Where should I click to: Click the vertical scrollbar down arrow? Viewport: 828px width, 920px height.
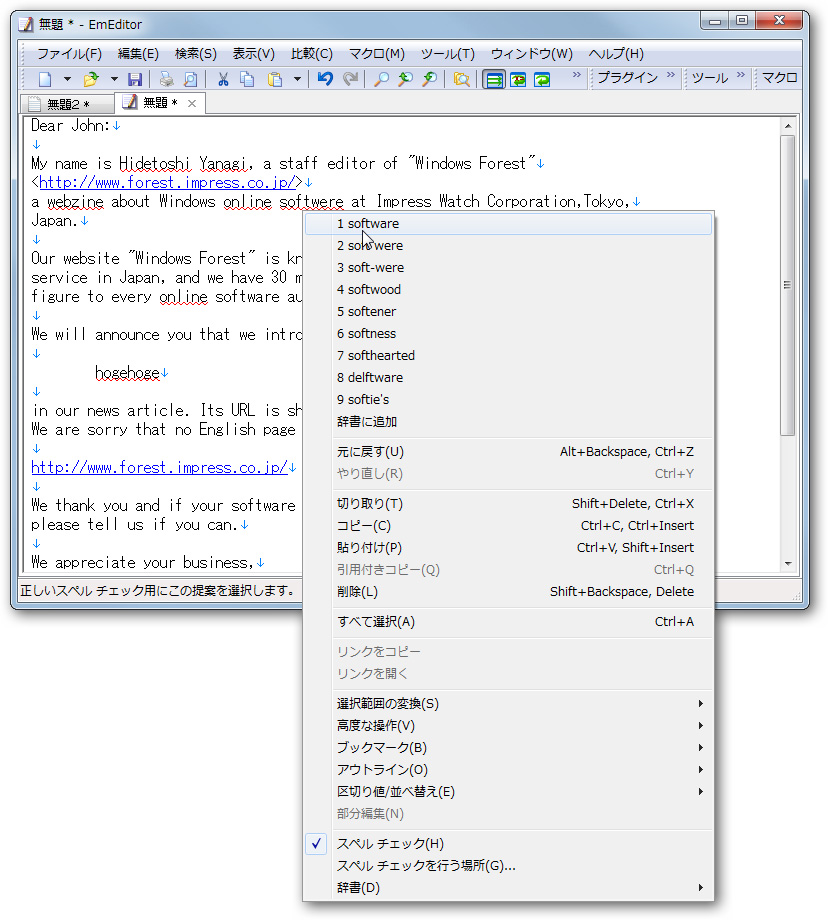788,564
